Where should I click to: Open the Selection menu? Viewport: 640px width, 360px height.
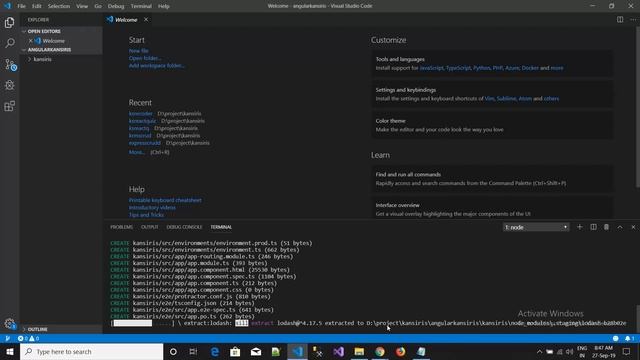coord(59,6)
